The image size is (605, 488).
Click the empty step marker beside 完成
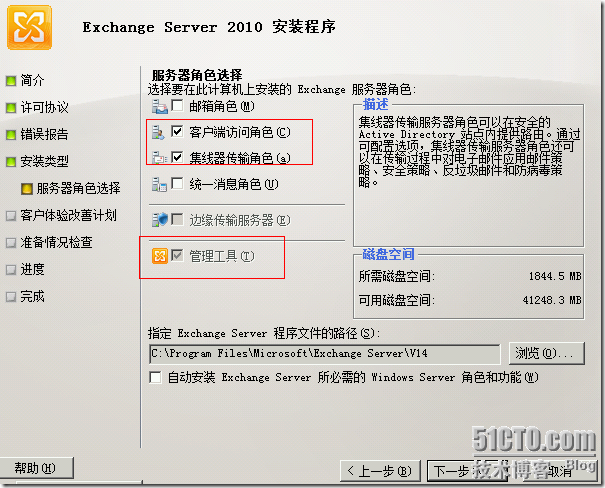click(x=11, y=297)
